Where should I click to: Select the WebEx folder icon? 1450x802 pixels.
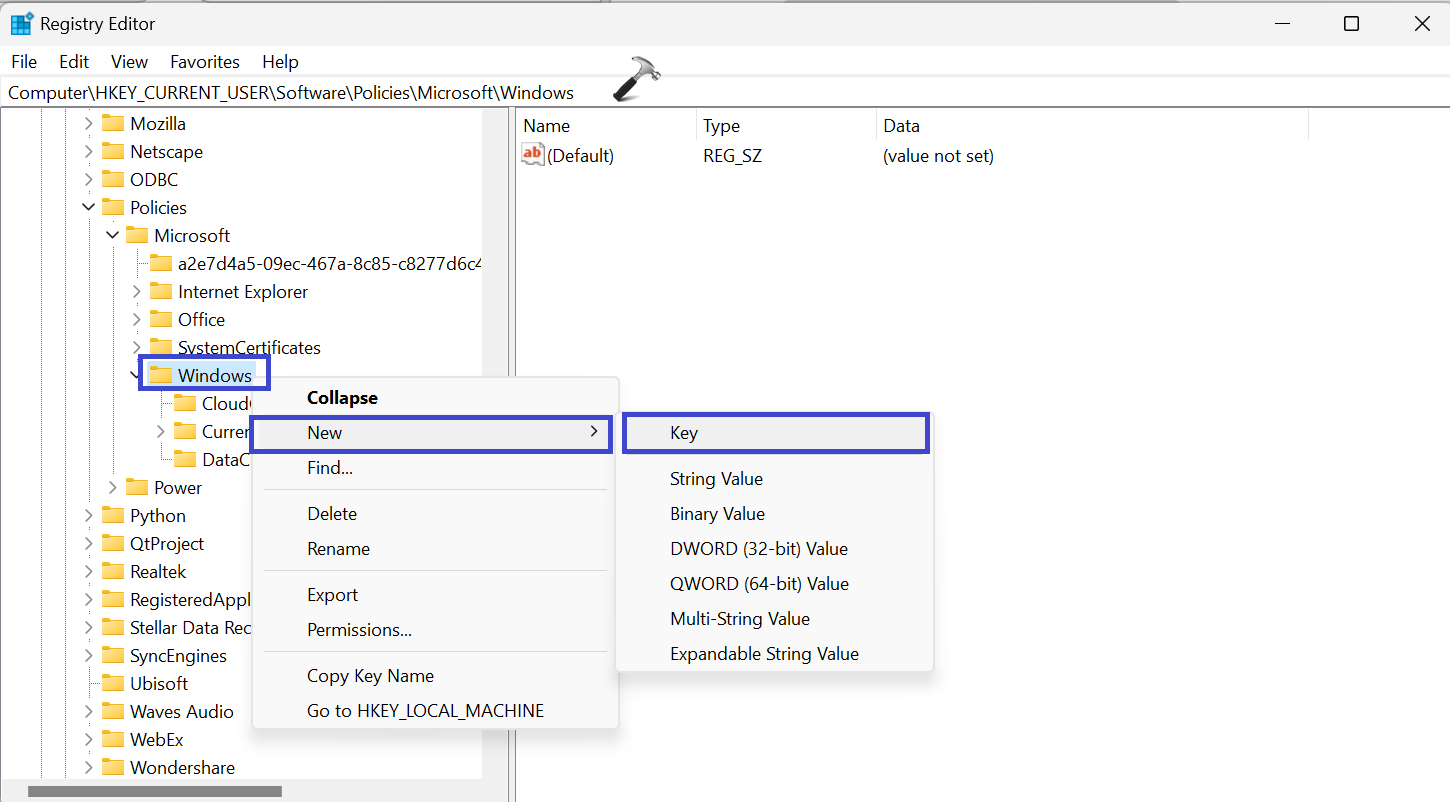[113, 740]
